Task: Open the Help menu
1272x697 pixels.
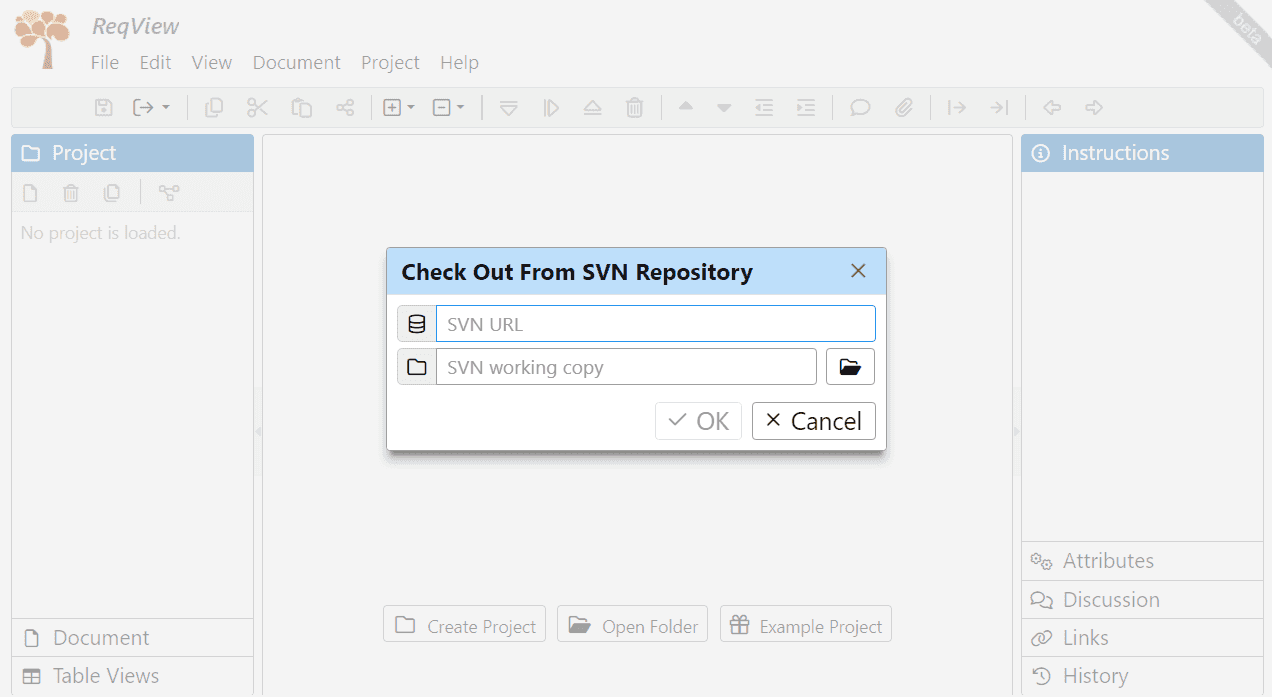Action: (460, 62)
